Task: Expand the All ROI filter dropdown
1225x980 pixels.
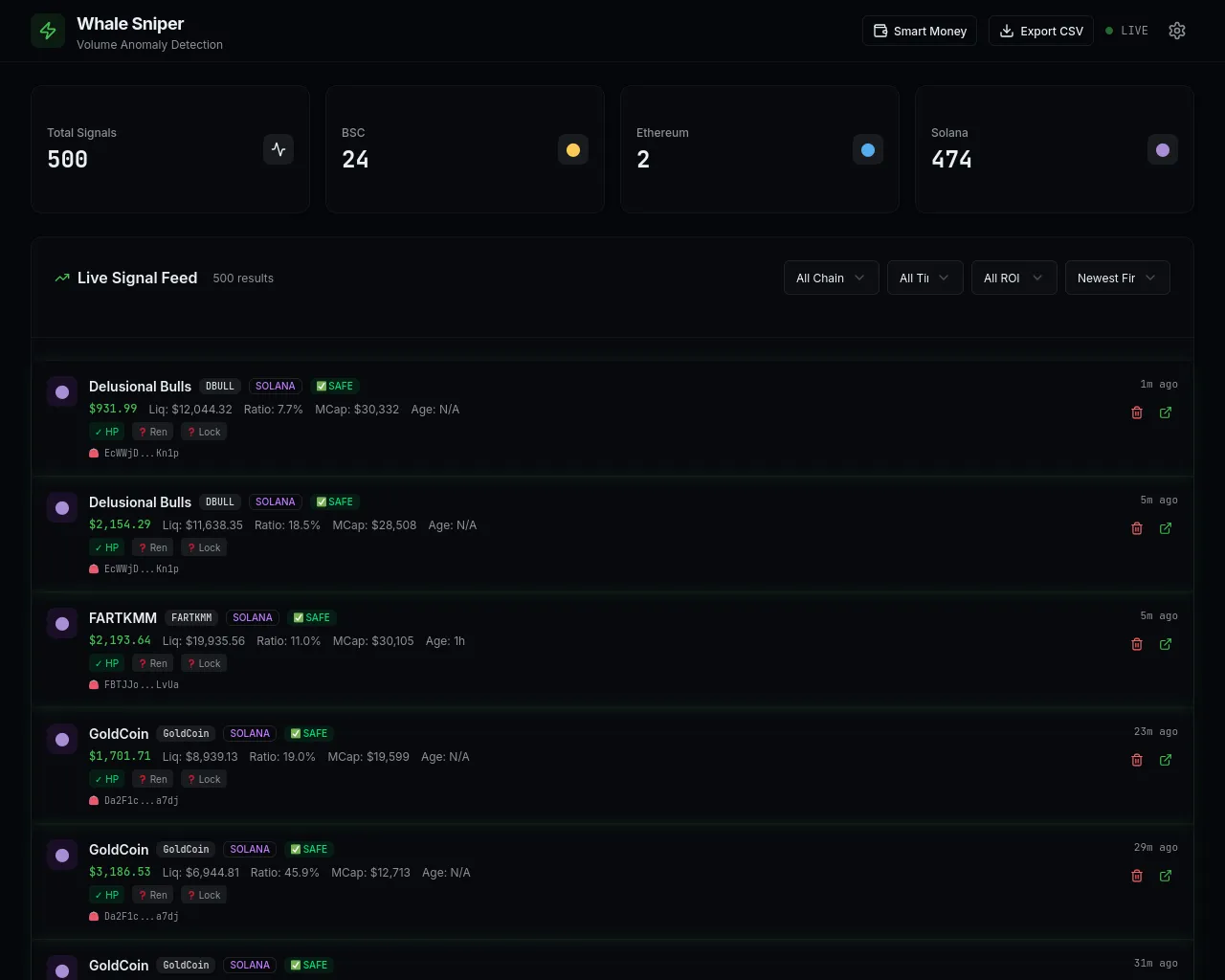Action: pyautogui.click(x=1014, y=278)
